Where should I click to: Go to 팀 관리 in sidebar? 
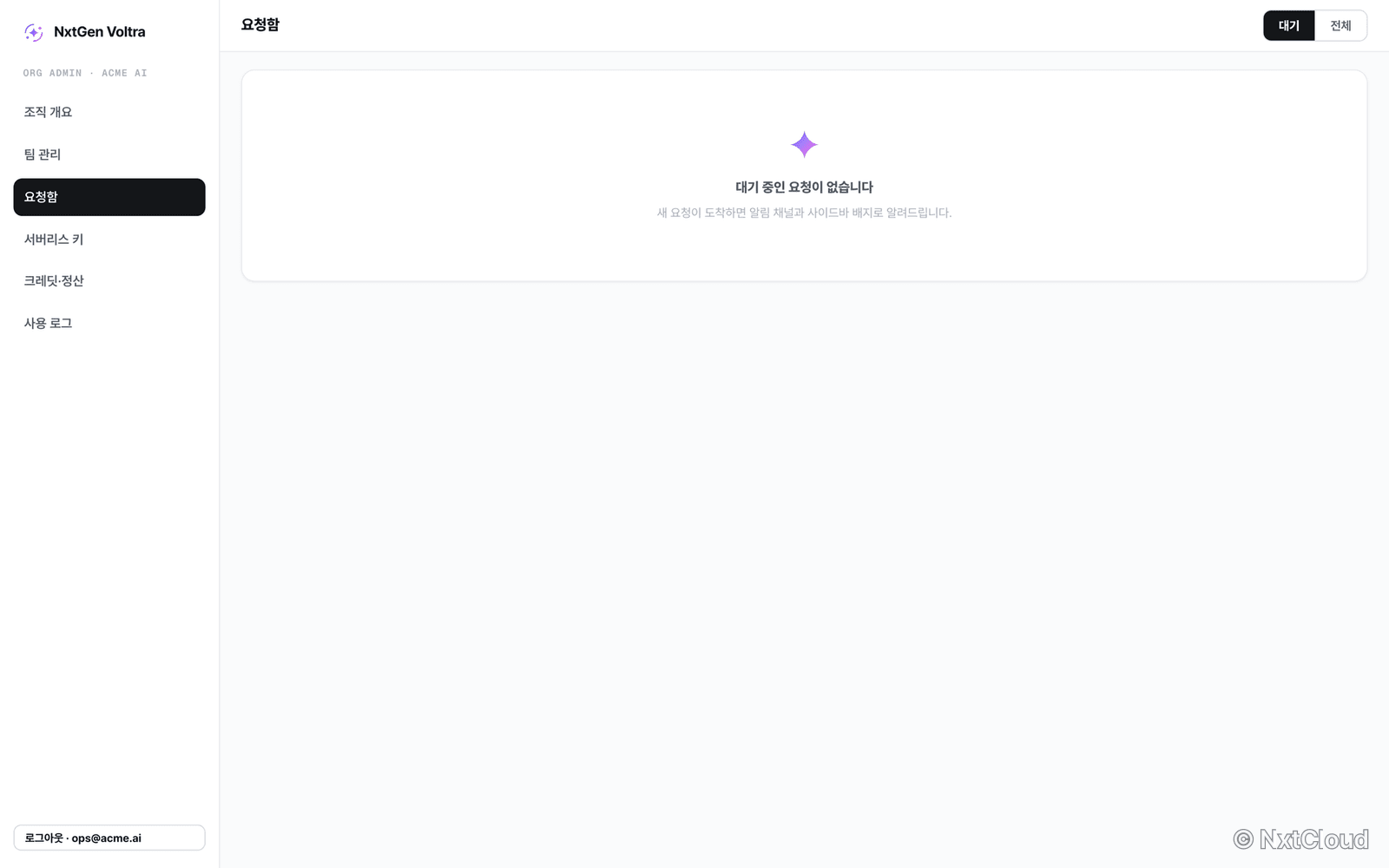coord(109,155)
